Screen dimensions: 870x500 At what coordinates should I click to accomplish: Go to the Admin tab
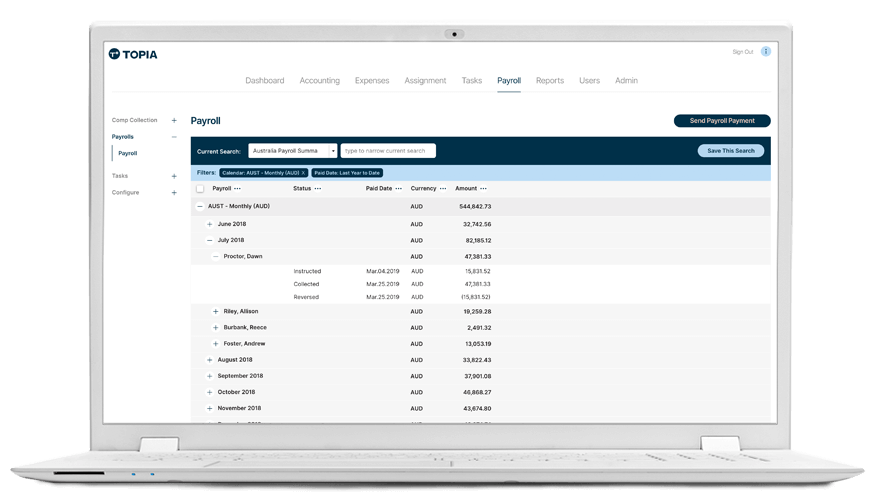tap(626, 80)
